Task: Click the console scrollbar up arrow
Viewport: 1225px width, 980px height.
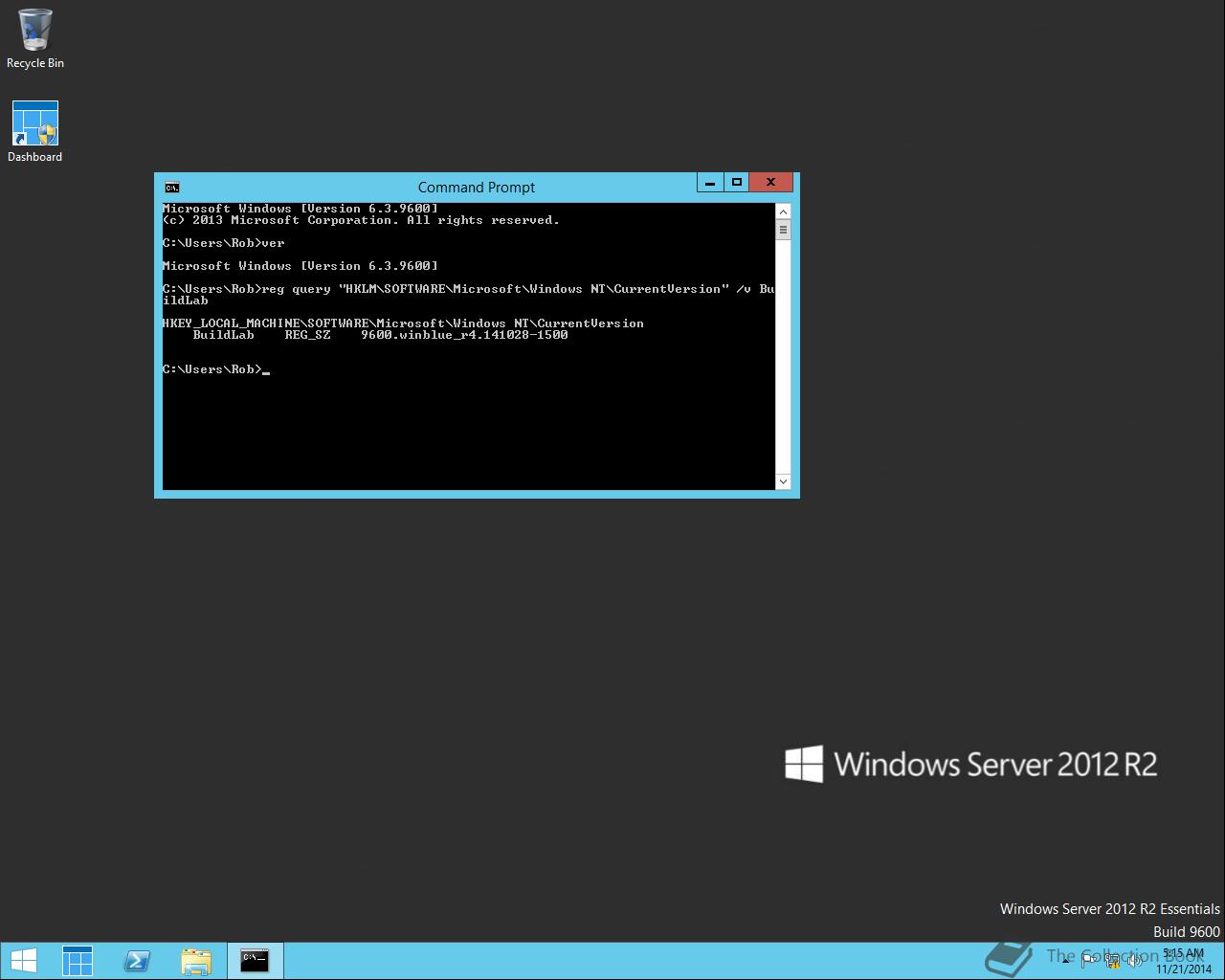Action: (783, 212)
